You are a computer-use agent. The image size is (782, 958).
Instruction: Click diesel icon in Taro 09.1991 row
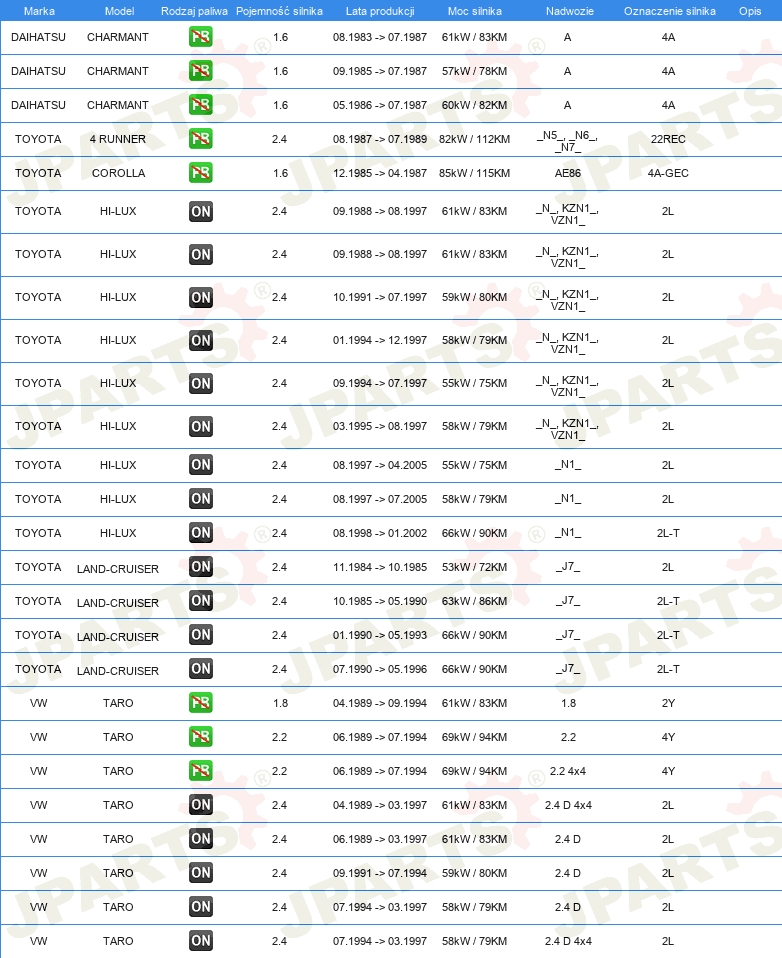[200, 873]
